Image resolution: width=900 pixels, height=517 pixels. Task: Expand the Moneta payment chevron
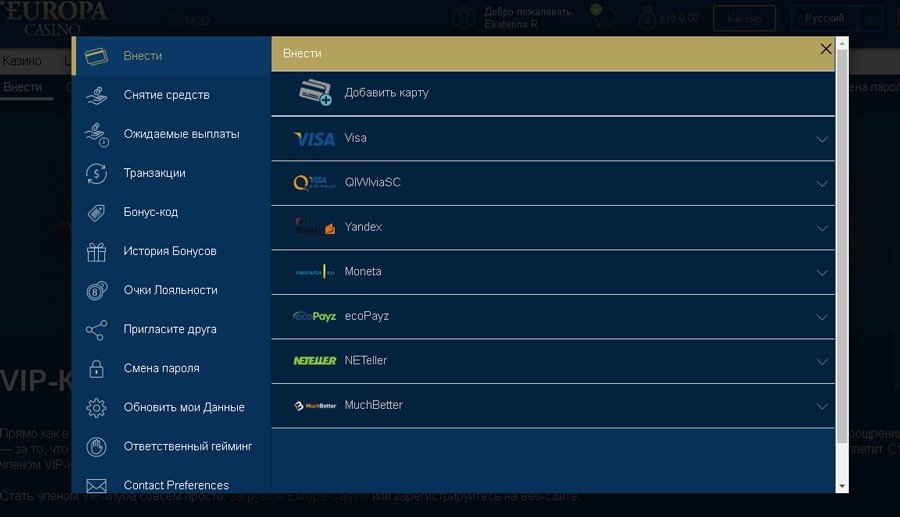(x=822, y=273)
